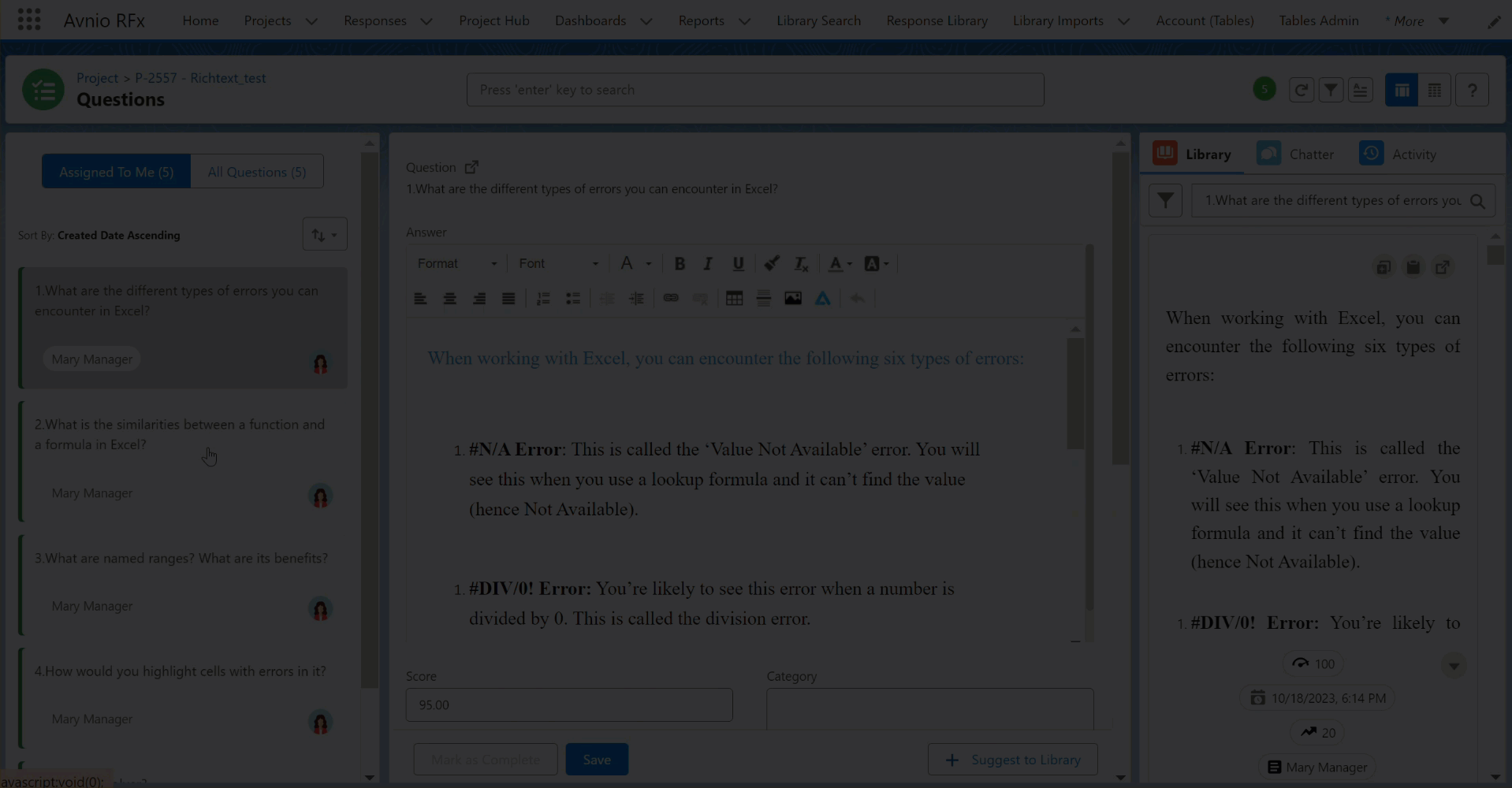1512x788 pixels.
Task: Apply bold formatting
Action: coord(680,264)
